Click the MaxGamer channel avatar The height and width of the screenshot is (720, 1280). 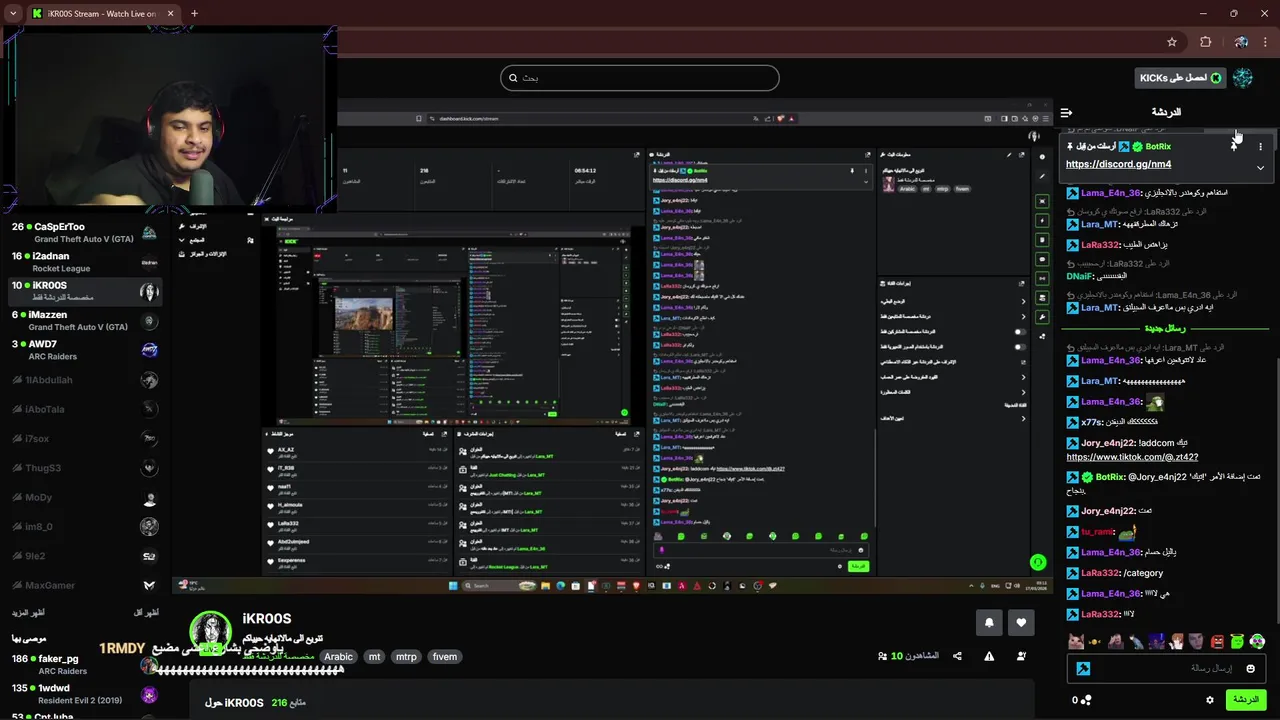click(149, 585)
